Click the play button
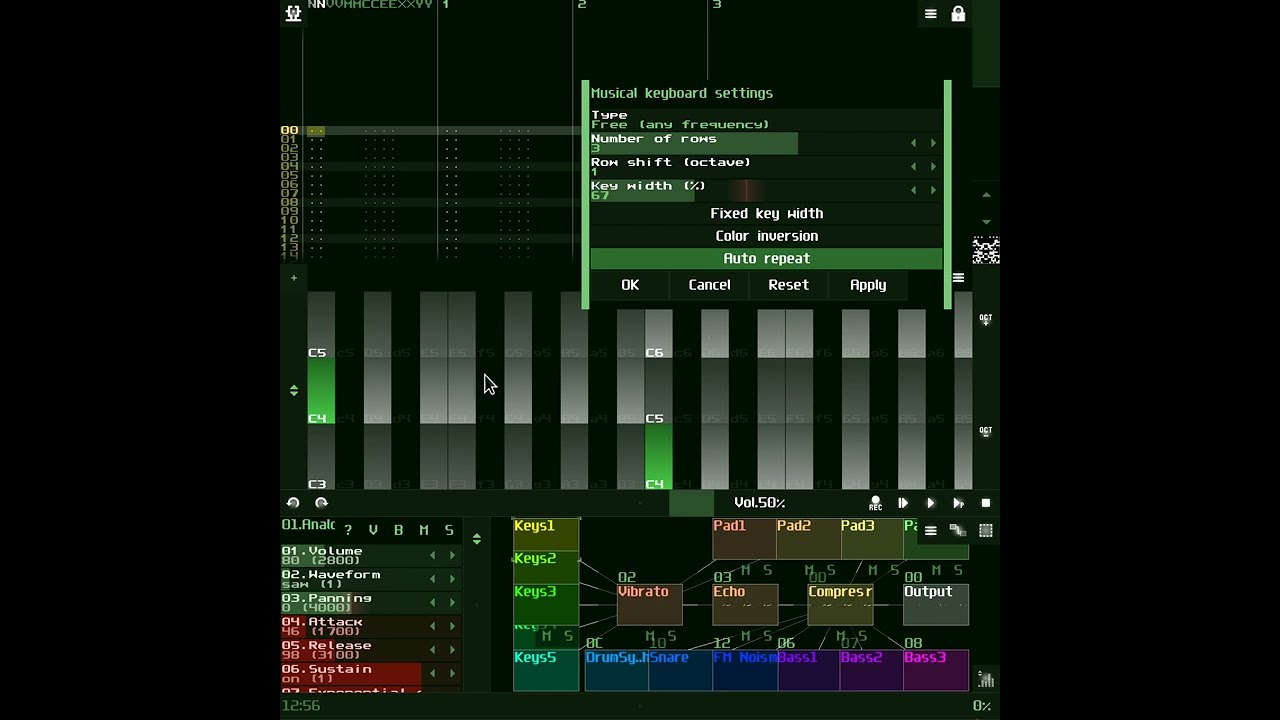The image size is (1280, 720). (x=931, y=503)
